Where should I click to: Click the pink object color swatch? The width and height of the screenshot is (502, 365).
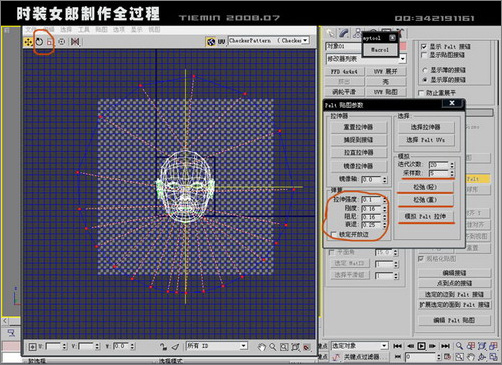point(403,46)
